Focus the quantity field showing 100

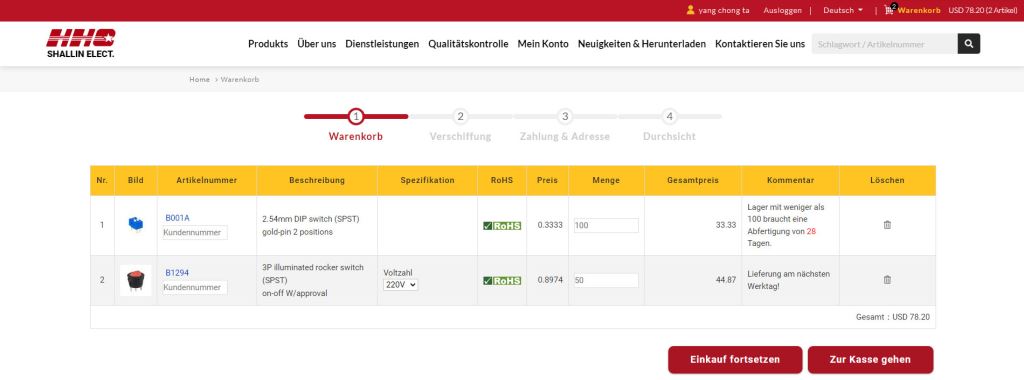pyautogui.click(x=606, y=225)
